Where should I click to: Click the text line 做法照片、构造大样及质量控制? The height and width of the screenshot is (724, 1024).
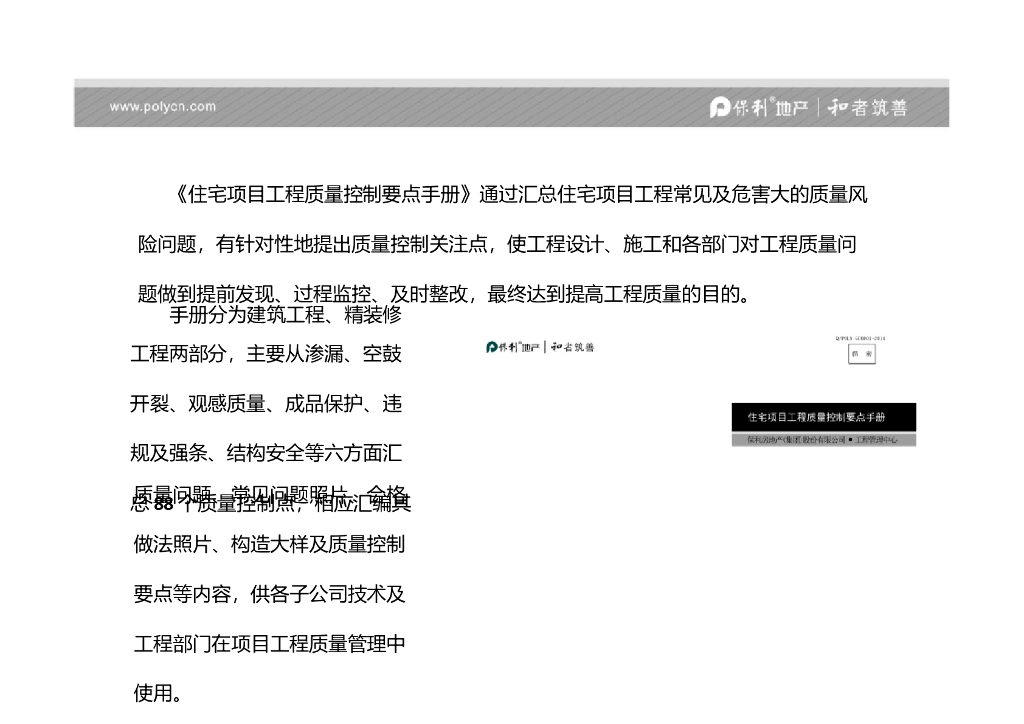coord(269,545)
